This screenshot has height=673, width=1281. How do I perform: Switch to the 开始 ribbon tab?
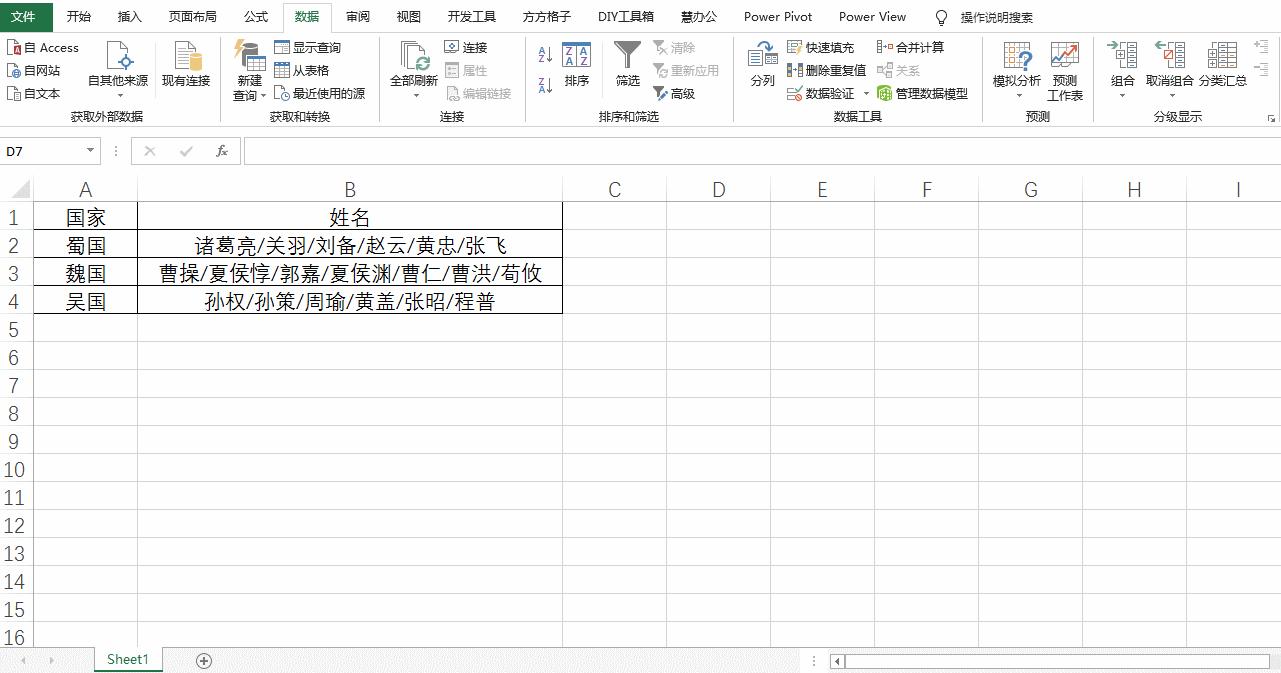coord(79,16)
